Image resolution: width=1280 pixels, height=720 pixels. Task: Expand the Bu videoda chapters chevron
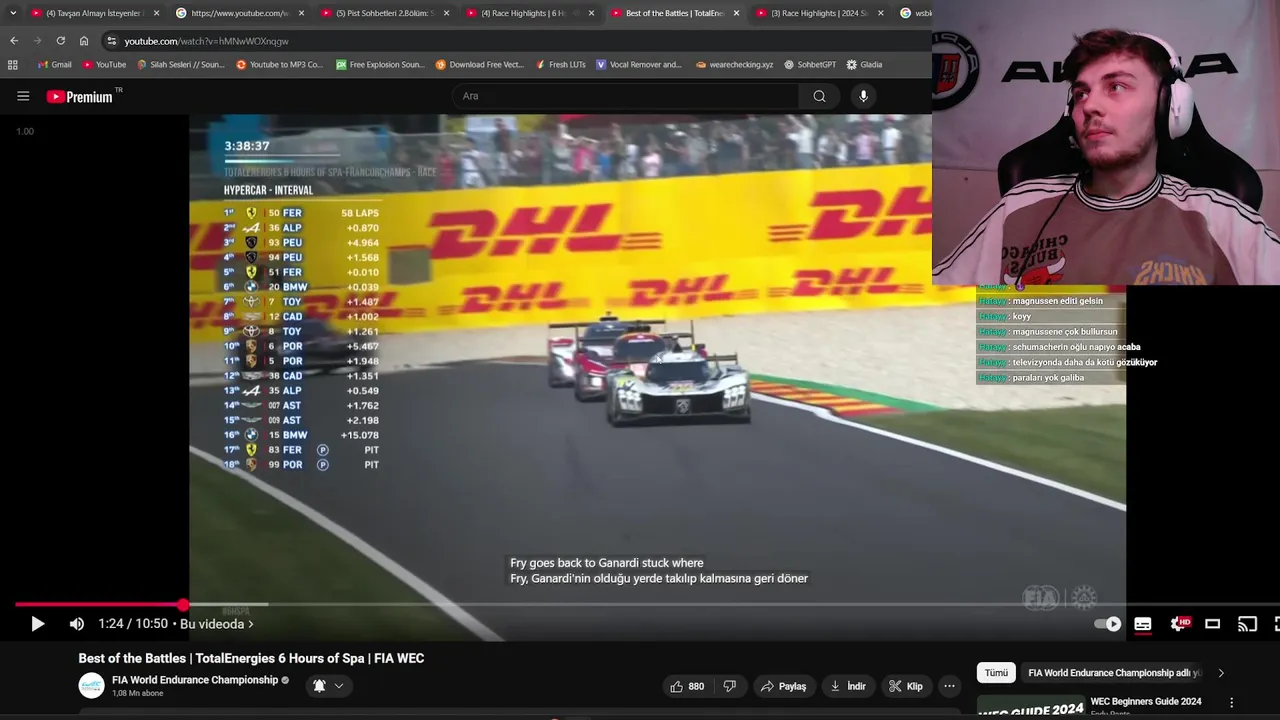point(250,624)
